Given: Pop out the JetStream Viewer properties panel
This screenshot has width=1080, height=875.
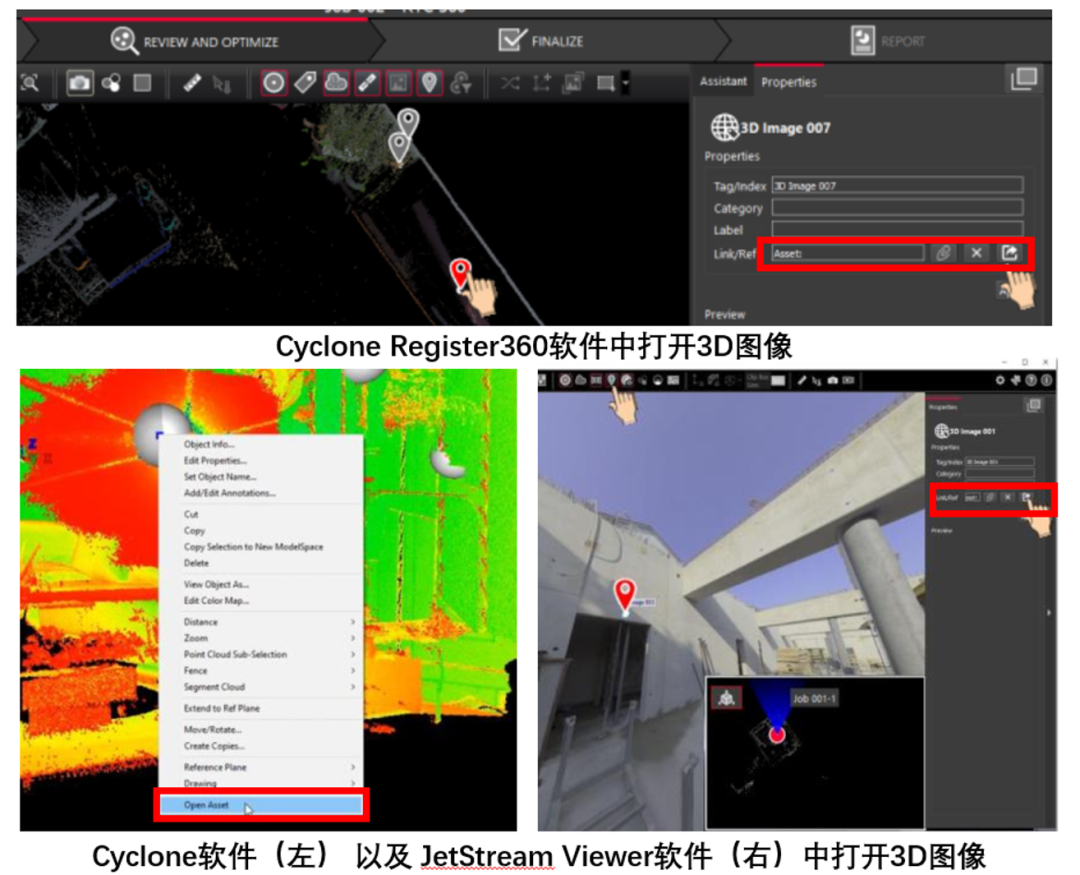Looking at the screenshot, I should coord(1033,406).
